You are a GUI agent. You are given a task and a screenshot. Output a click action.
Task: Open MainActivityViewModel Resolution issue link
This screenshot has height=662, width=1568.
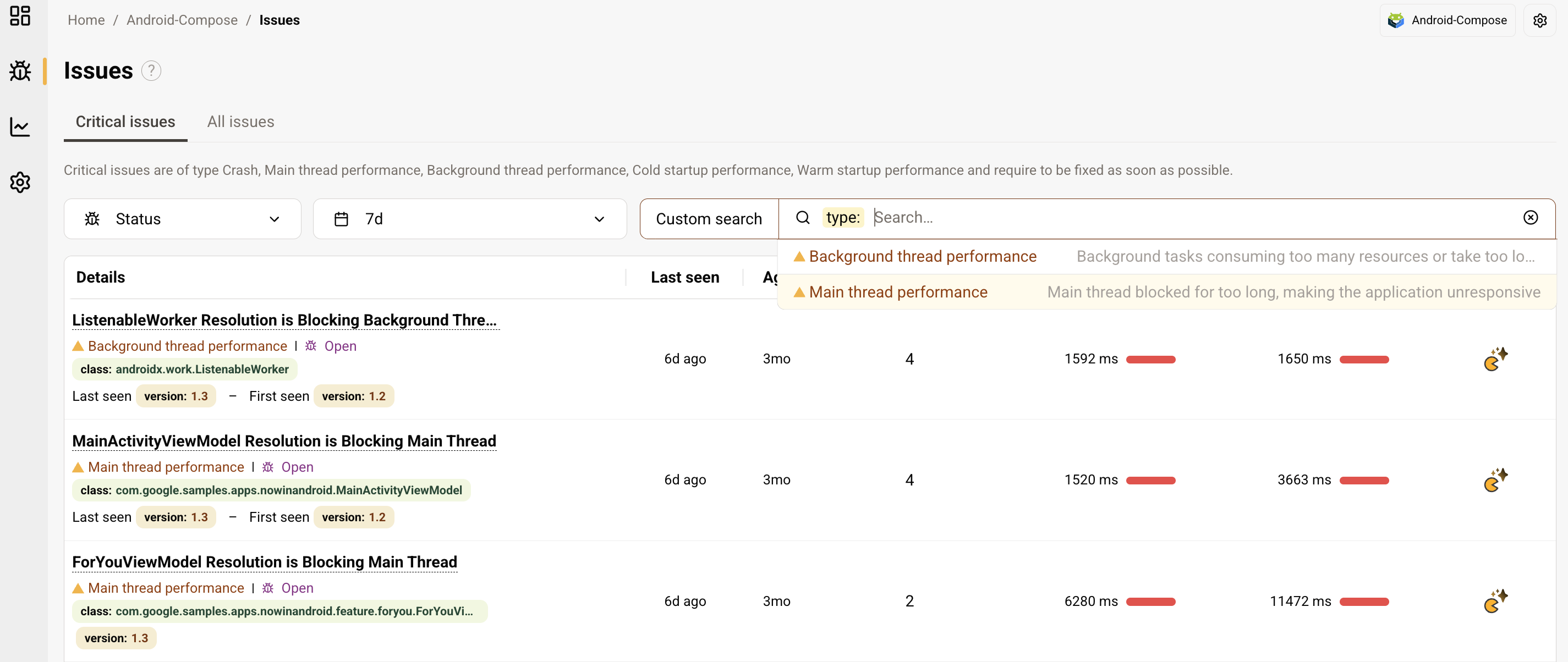click(x=284, y=441)
